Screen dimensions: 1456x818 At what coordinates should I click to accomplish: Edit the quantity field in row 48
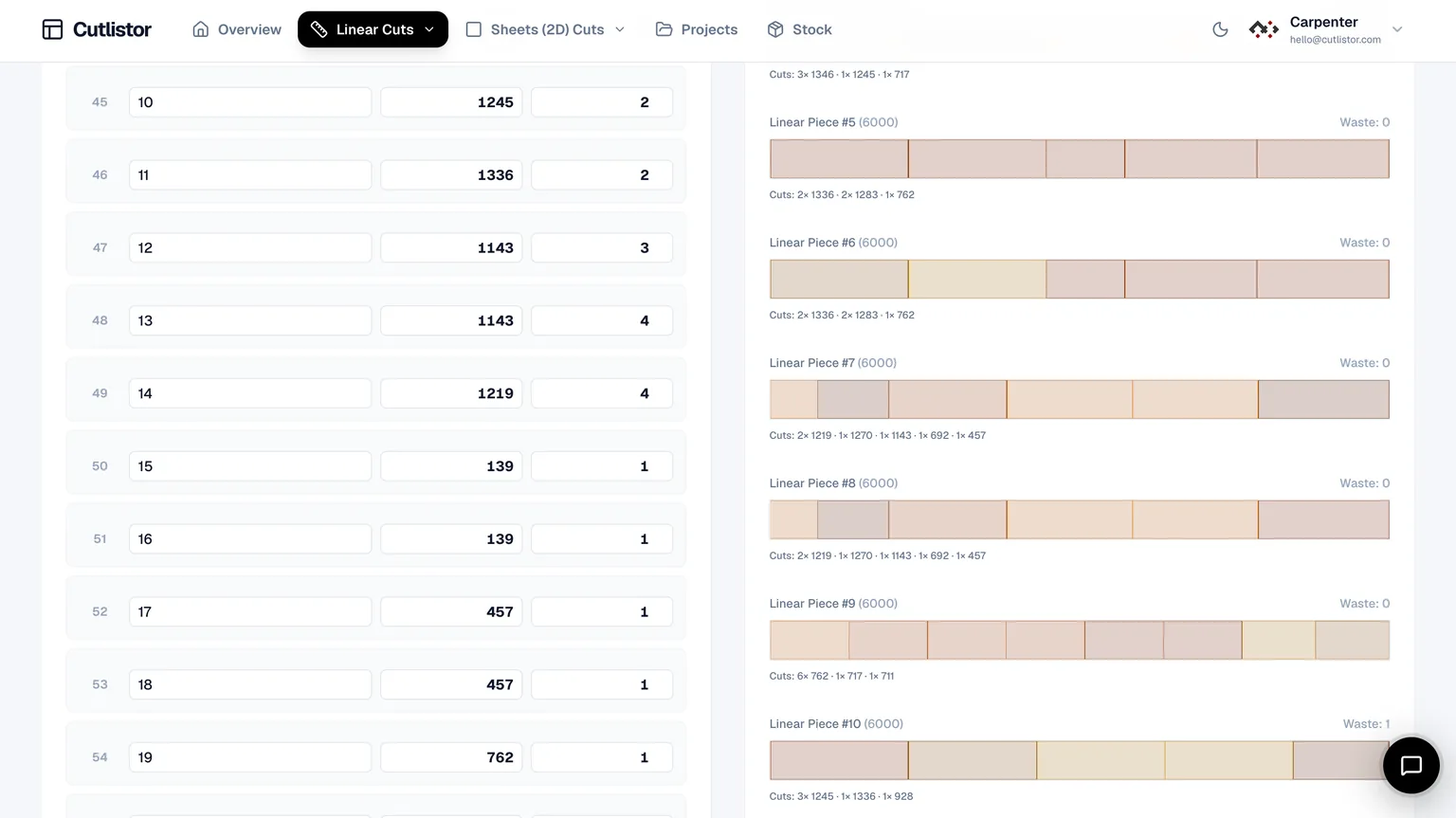pyautogui.click(x=602, y=320)
